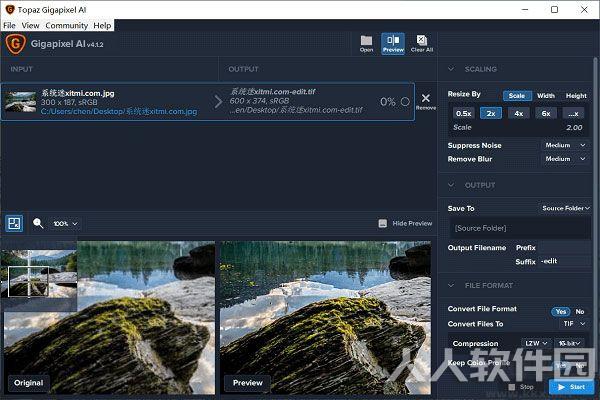
Task: Click the input file path link
Action: pos(119,111)
